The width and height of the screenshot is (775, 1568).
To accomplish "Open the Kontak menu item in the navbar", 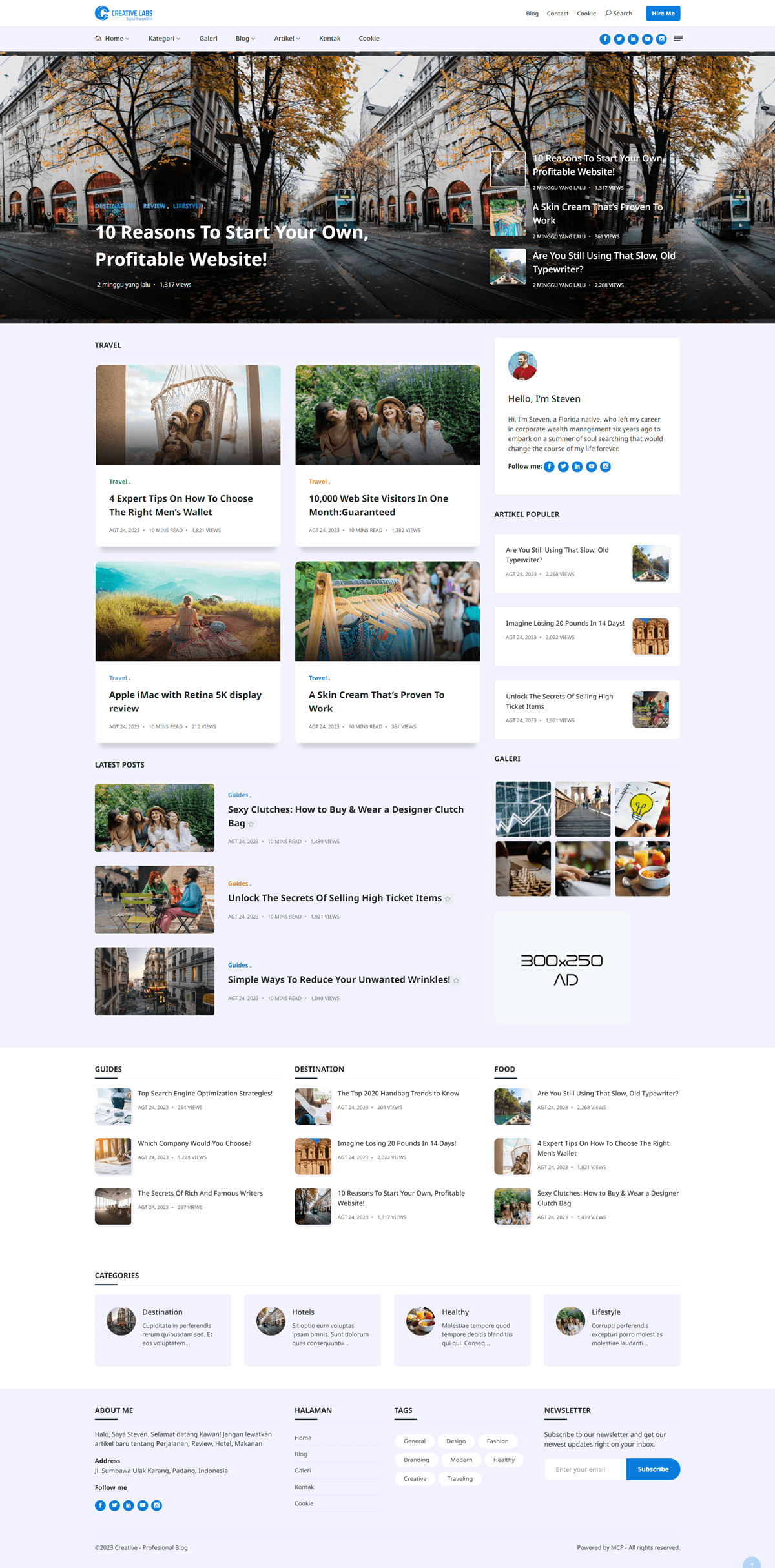I will pos(329,39).
